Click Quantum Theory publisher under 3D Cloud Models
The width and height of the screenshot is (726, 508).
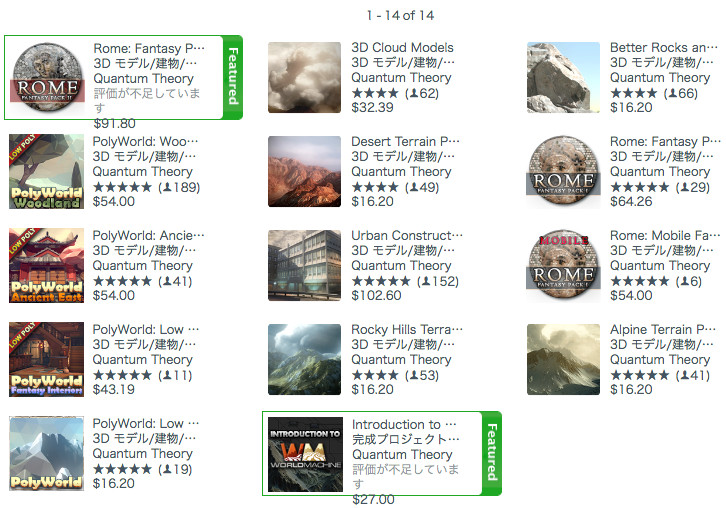(x=401, y=78)
